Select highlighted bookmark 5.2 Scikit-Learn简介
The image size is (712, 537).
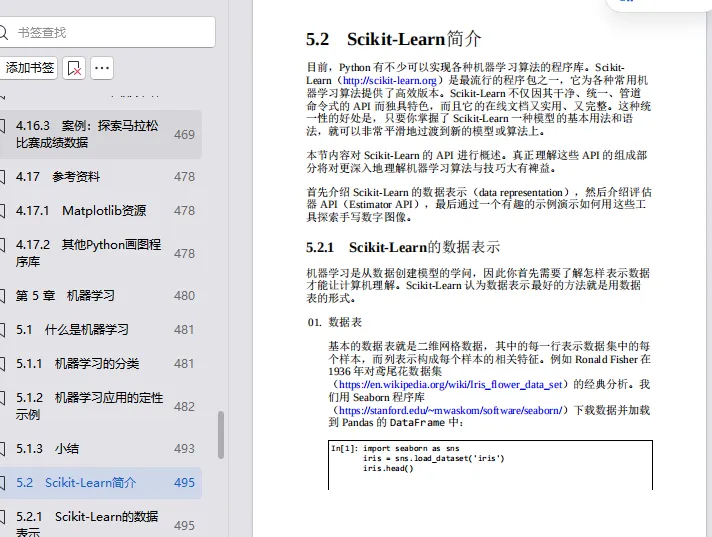(100, 483)
